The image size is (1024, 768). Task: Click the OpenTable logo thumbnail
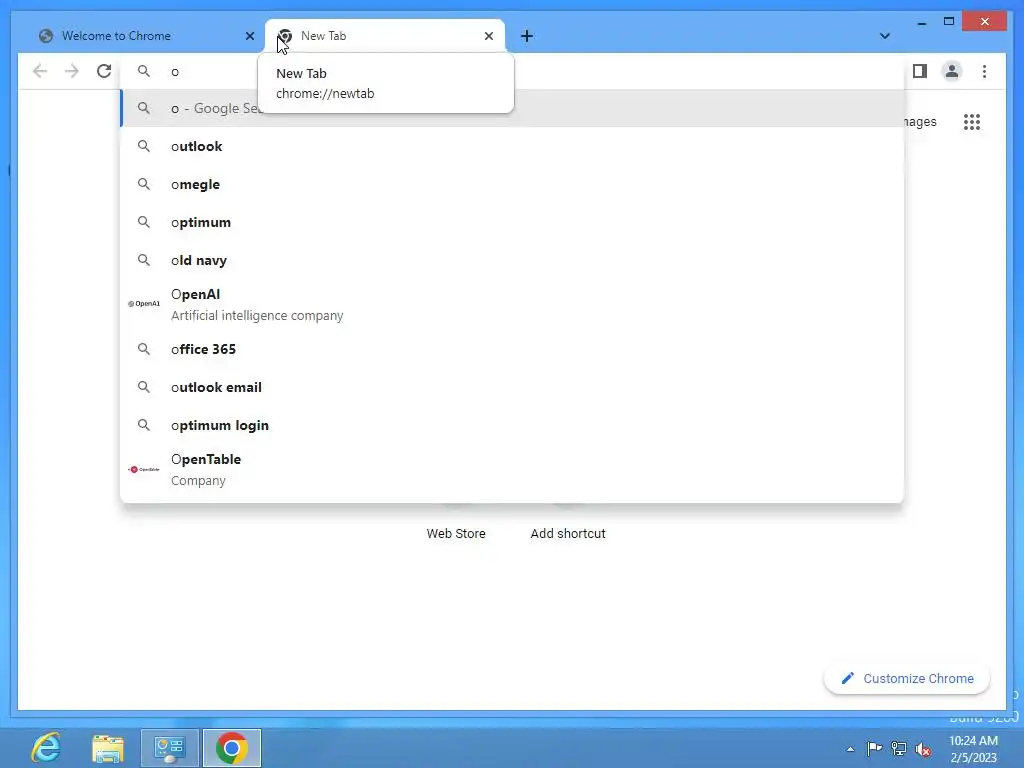pyautogui.click(x=144, y=470)
